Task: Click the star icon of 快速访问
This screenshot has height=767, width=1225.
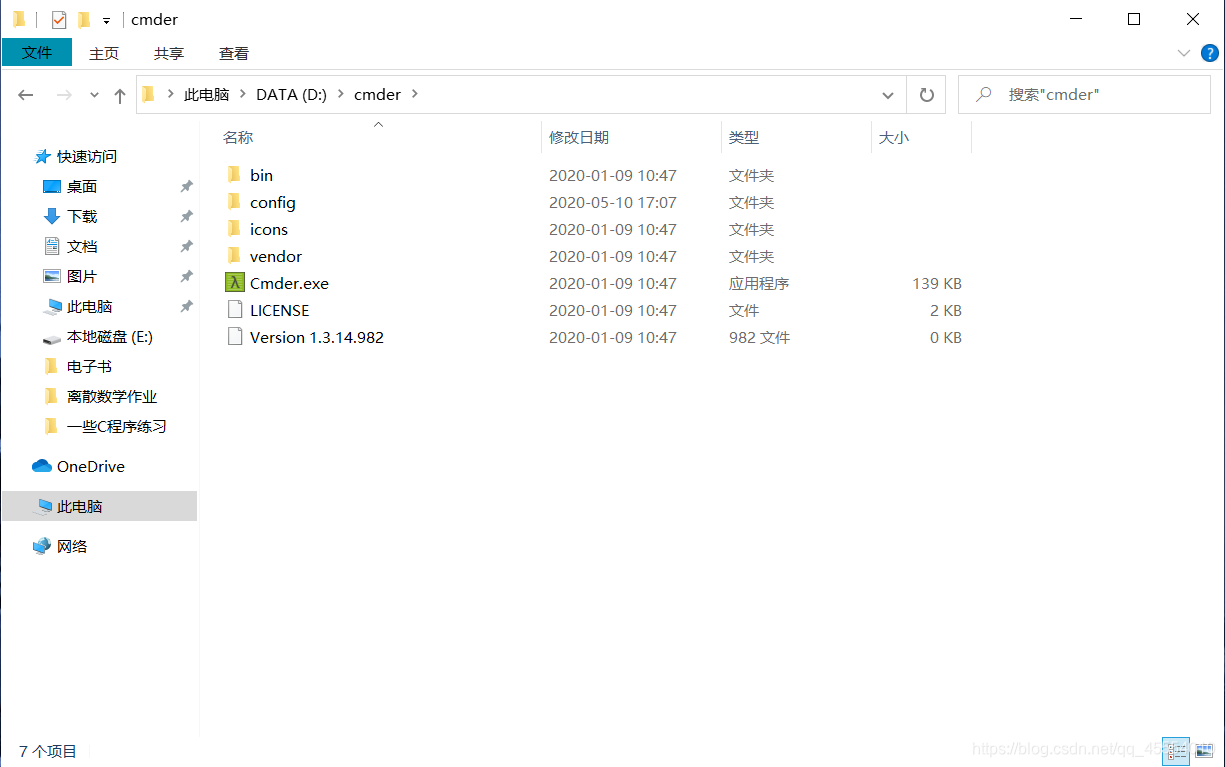Action: click(43, 156)
